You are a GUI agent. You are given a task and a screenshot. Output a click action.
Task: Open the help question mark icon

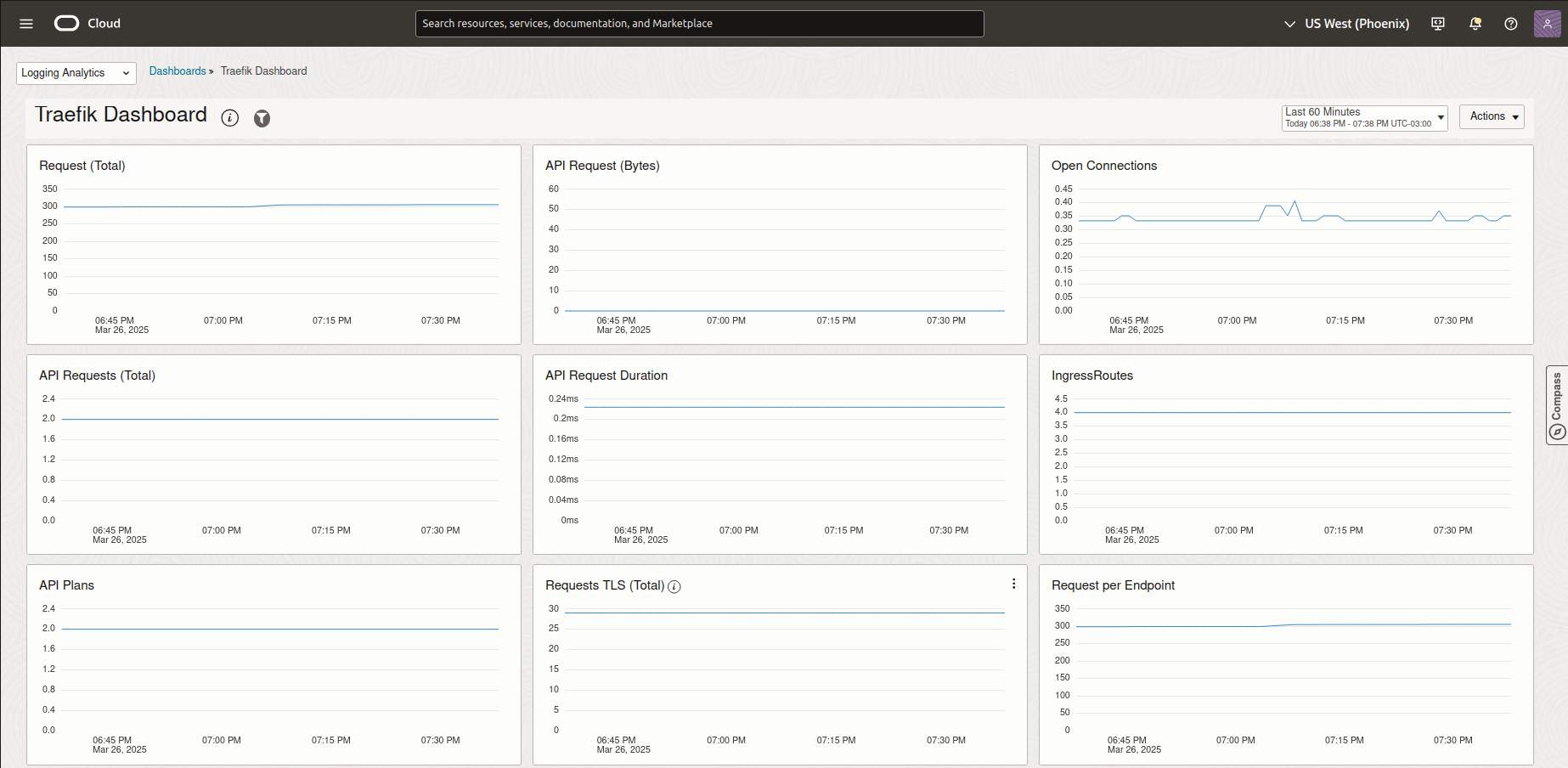coord(1511,24)
